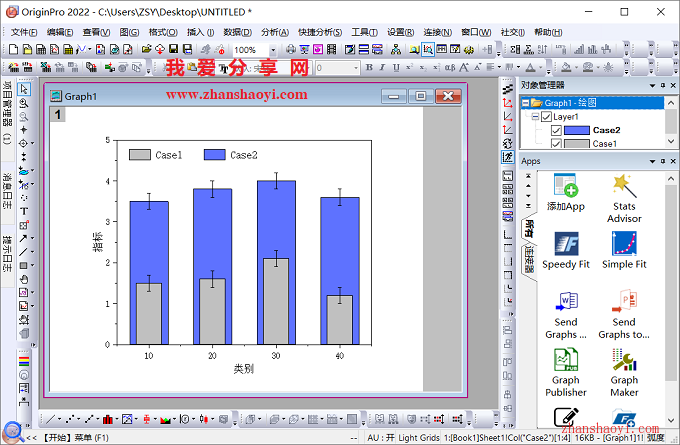Open Send Graphs to Word app
Viewport: 680px width, 445px height.
(566, 315)
